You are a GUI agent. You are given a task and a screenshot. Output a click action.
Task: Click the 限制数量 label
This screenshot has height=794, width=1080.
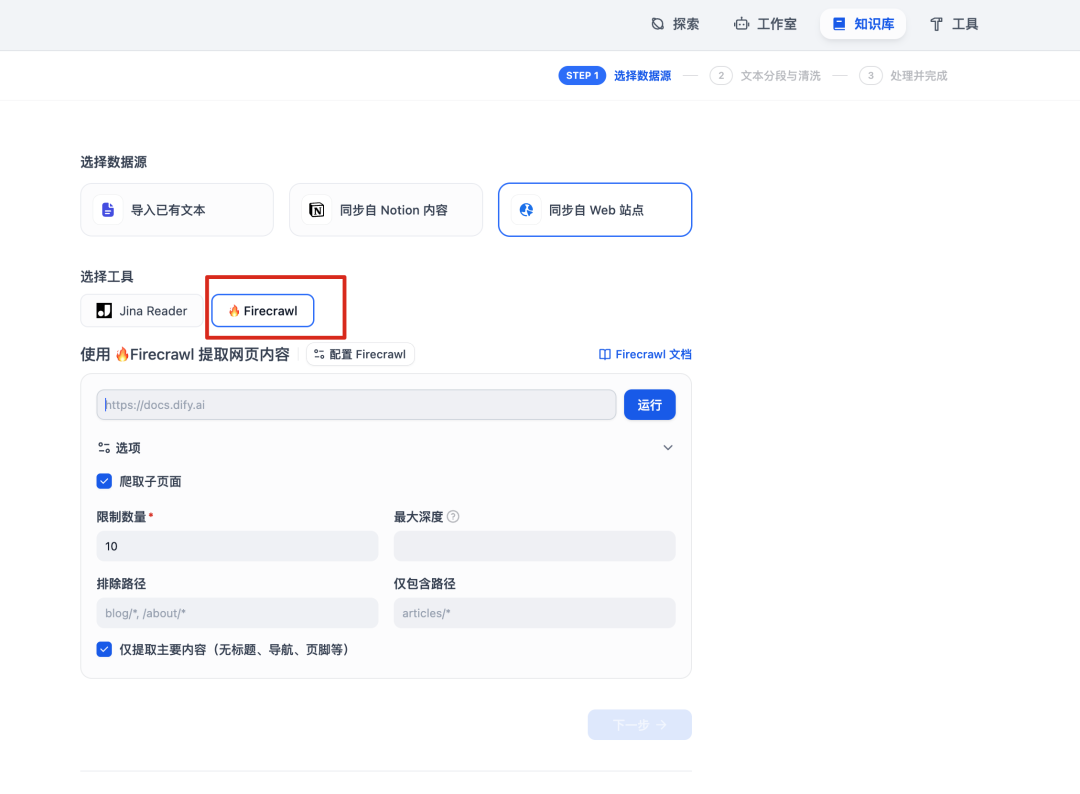coord(121,516)
